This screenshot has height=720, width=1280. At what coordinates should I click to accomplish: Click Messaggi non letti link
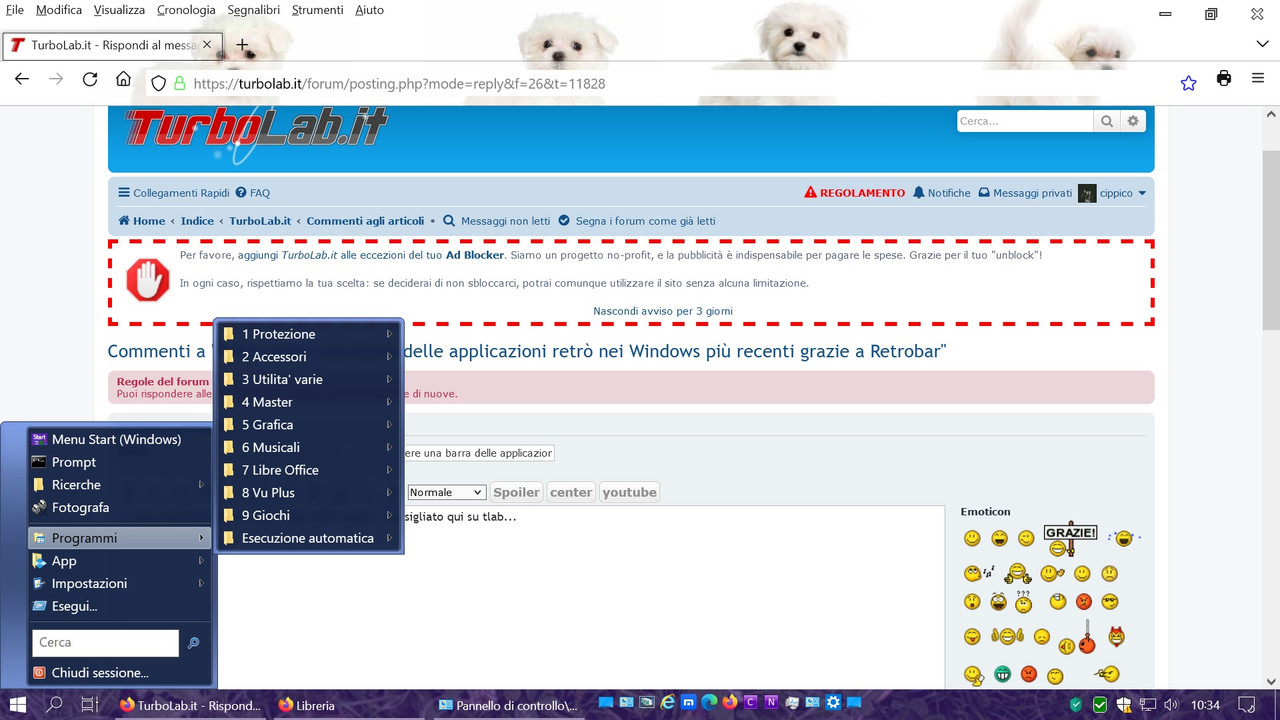tap(496, 221)
